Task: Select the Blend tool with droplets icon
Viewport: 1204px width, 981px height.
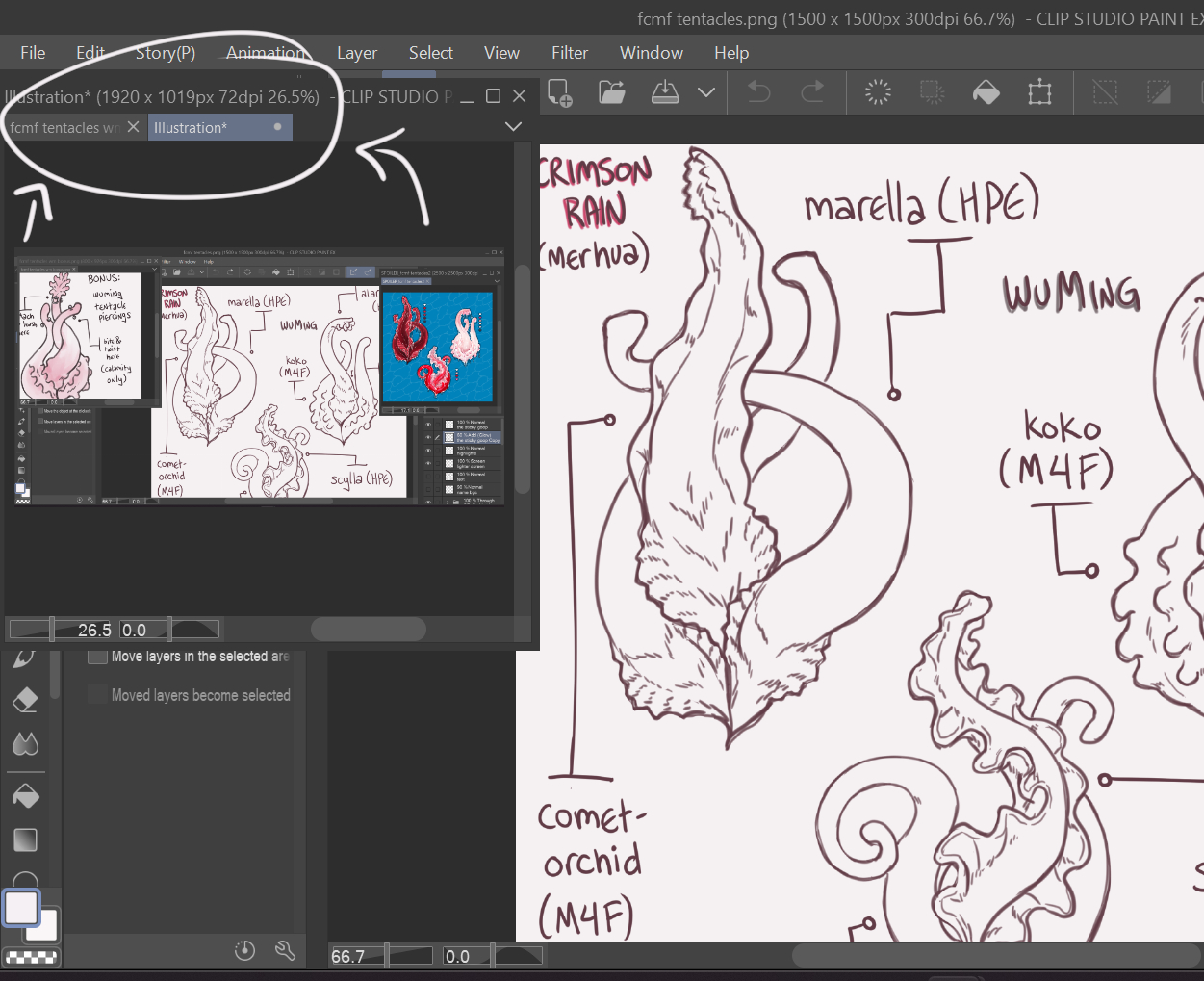Action: [x=26, y=744]
